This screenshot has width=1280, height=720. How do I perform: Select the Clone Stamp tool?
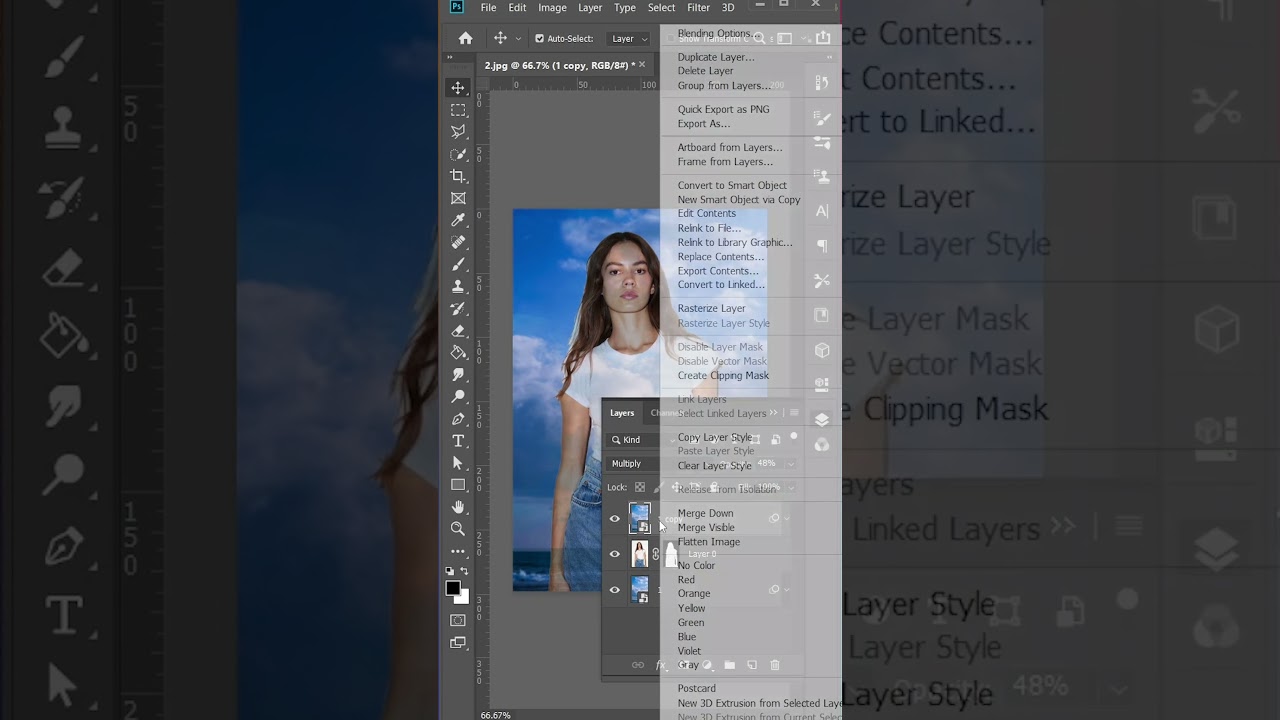(458, 286)
